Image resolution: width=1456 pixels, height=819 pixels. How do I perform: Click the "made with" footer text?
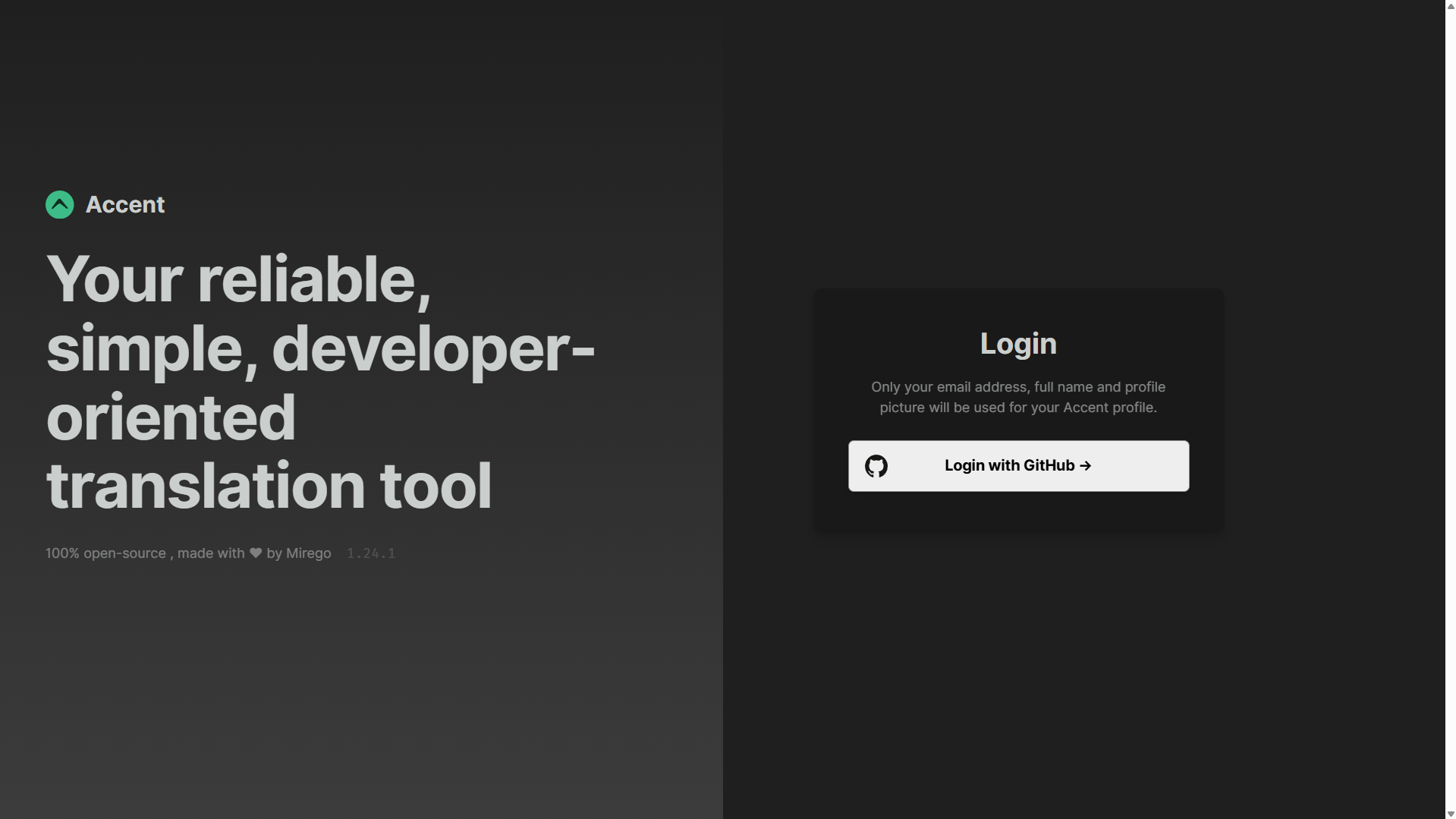click(211, 553)
